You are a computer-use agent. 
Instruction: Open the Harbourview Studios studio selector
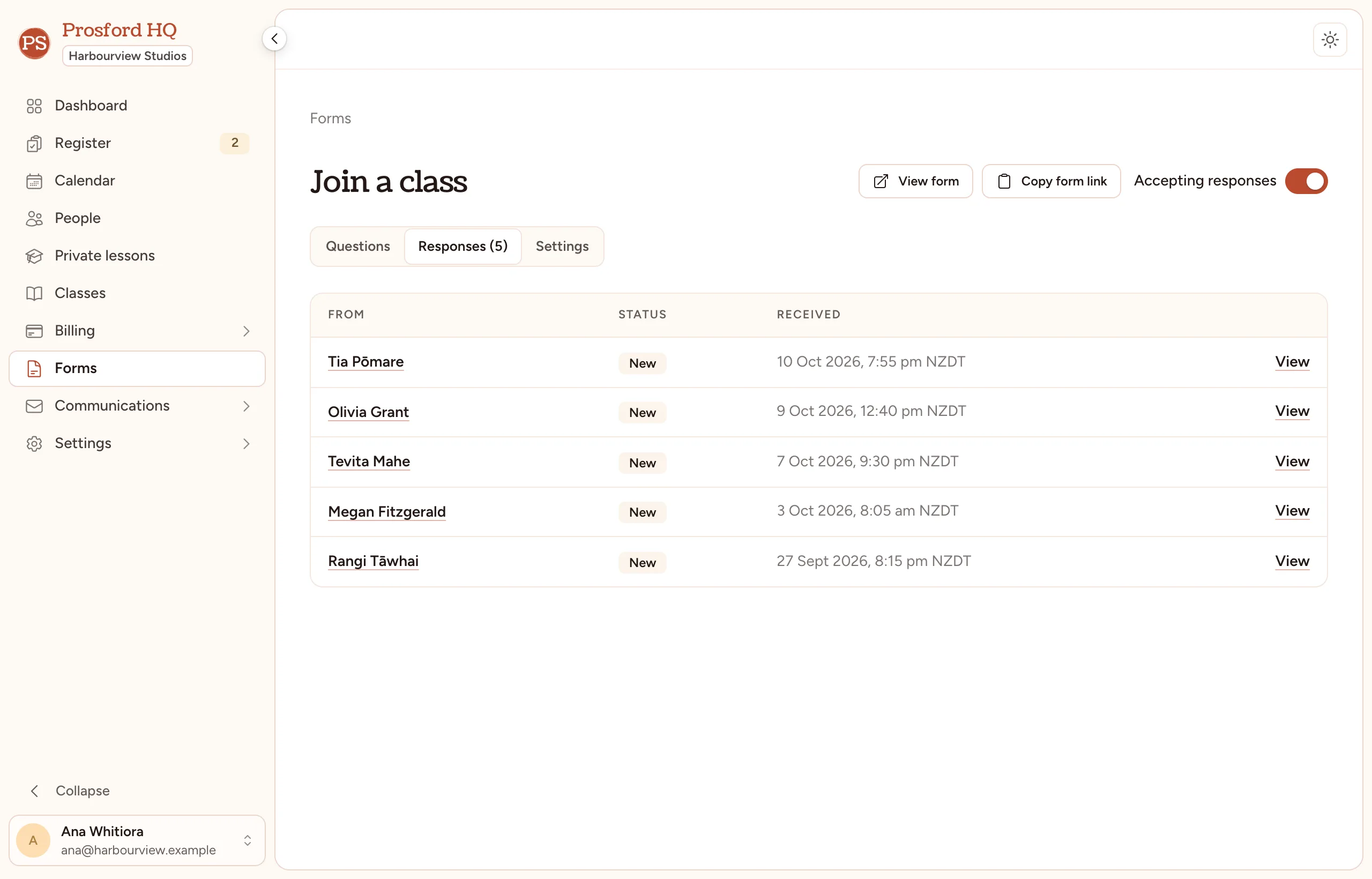[127, 56]
